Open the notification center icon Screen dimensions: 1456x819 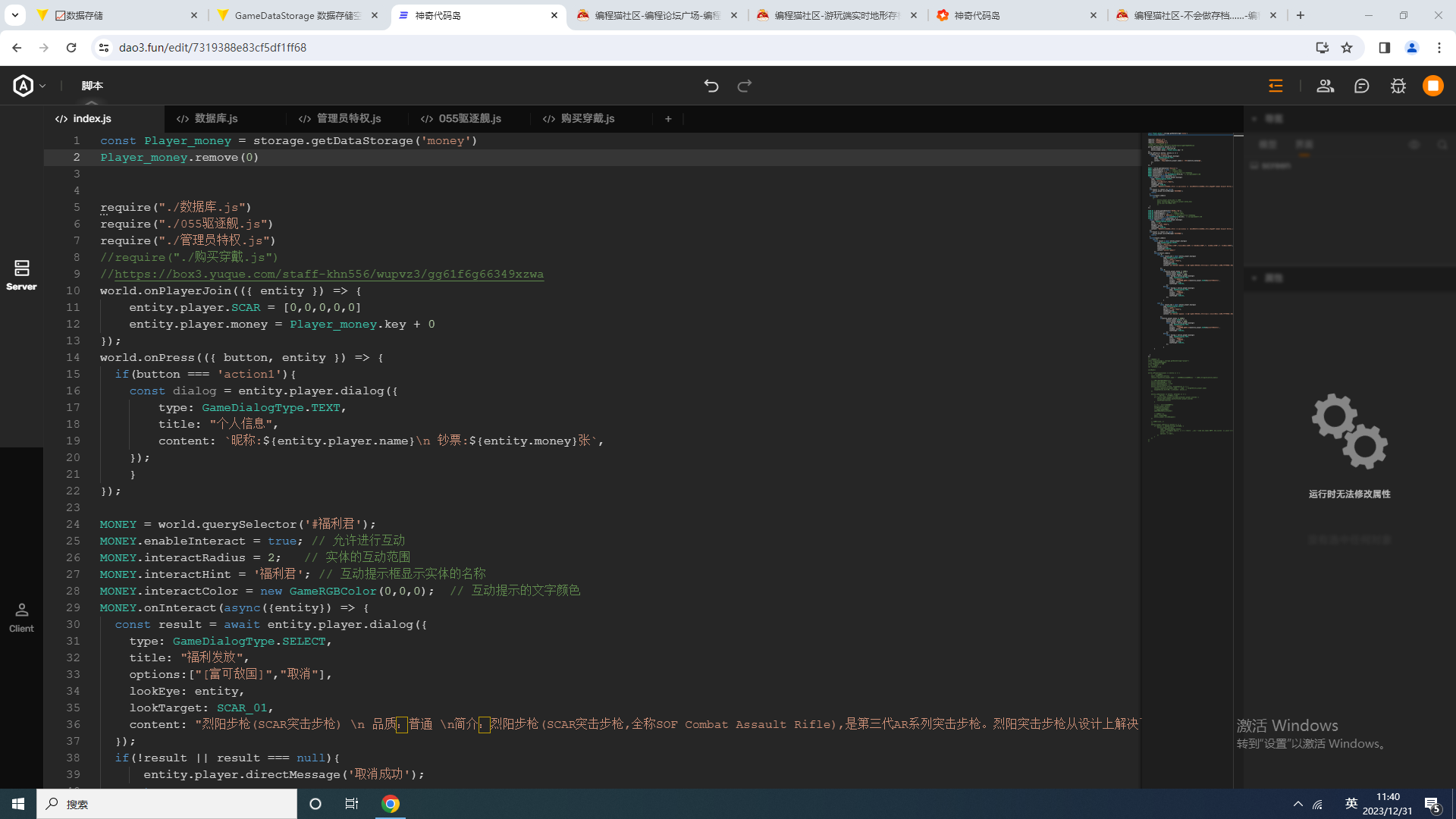coord(1432,804)
